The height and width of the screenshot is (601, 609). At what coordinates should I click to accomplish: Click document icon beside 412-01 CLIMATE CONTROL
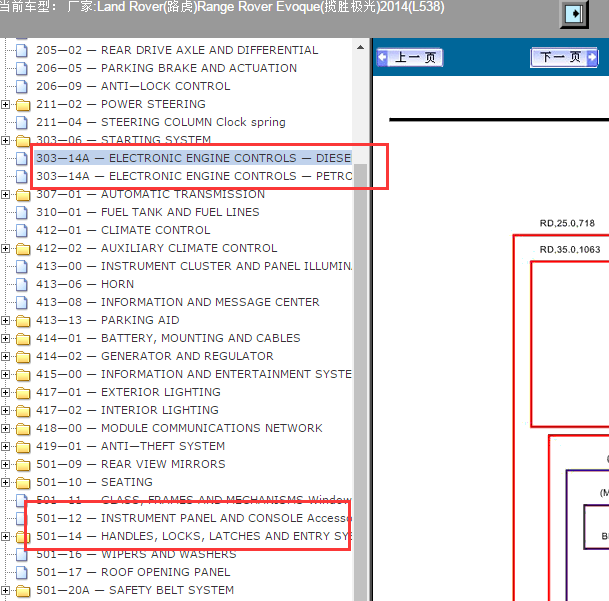tap(22, 230)
